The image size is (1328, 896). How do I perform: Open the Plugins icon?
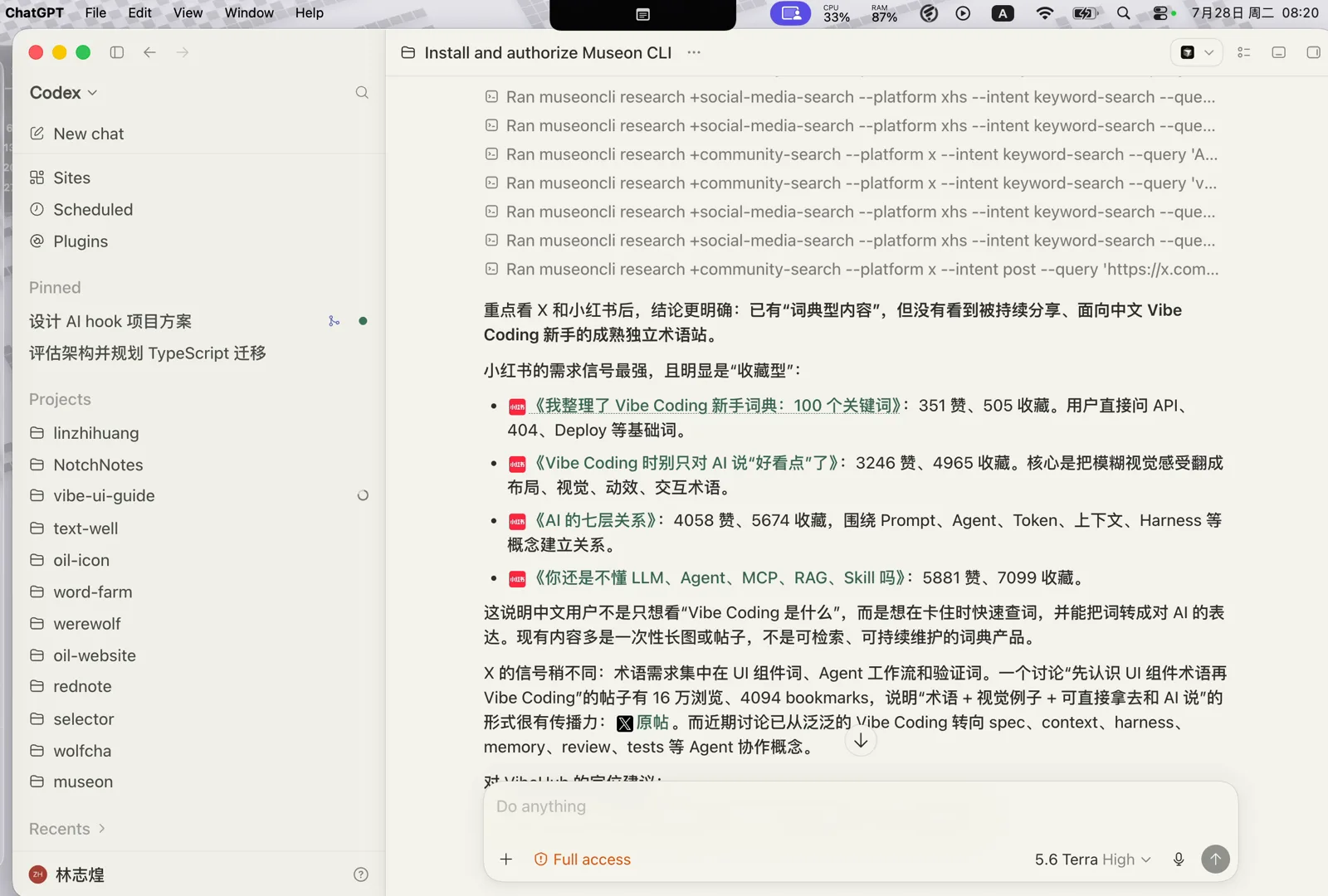point(37,241)
